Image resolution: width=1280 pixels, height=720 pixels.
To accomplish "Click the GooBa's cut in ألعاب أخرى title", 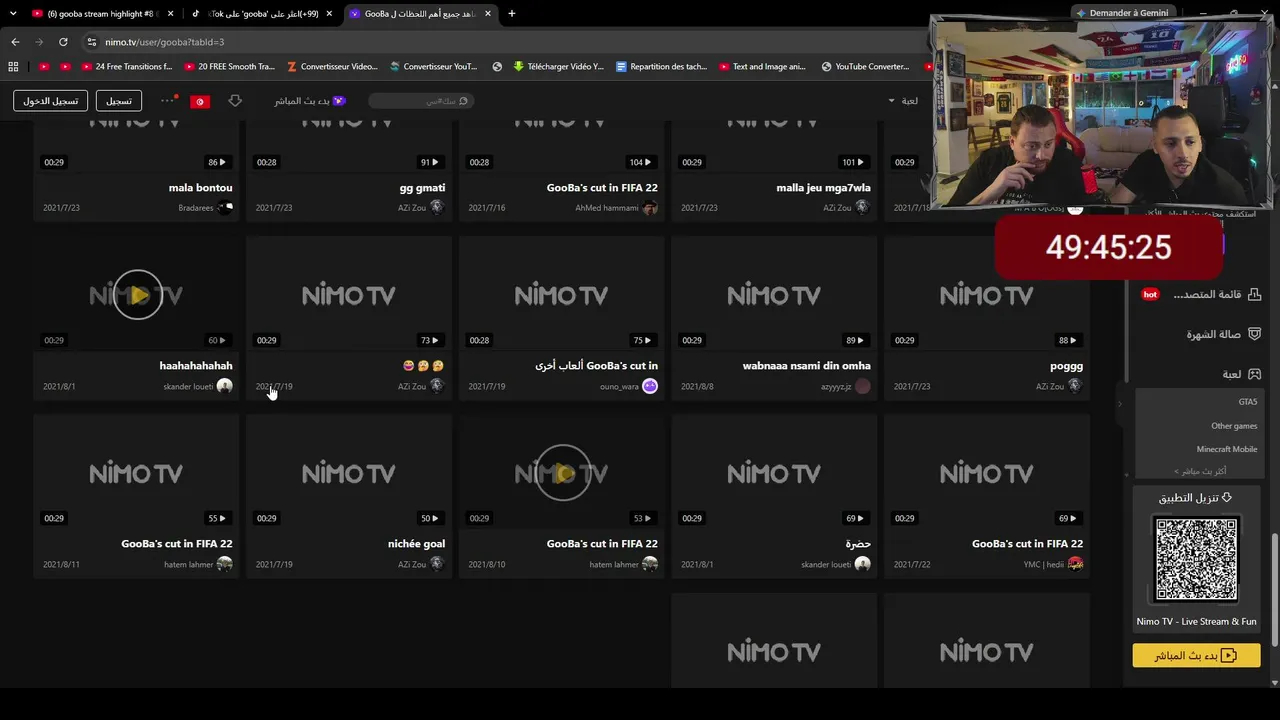I will pos(597,366).
